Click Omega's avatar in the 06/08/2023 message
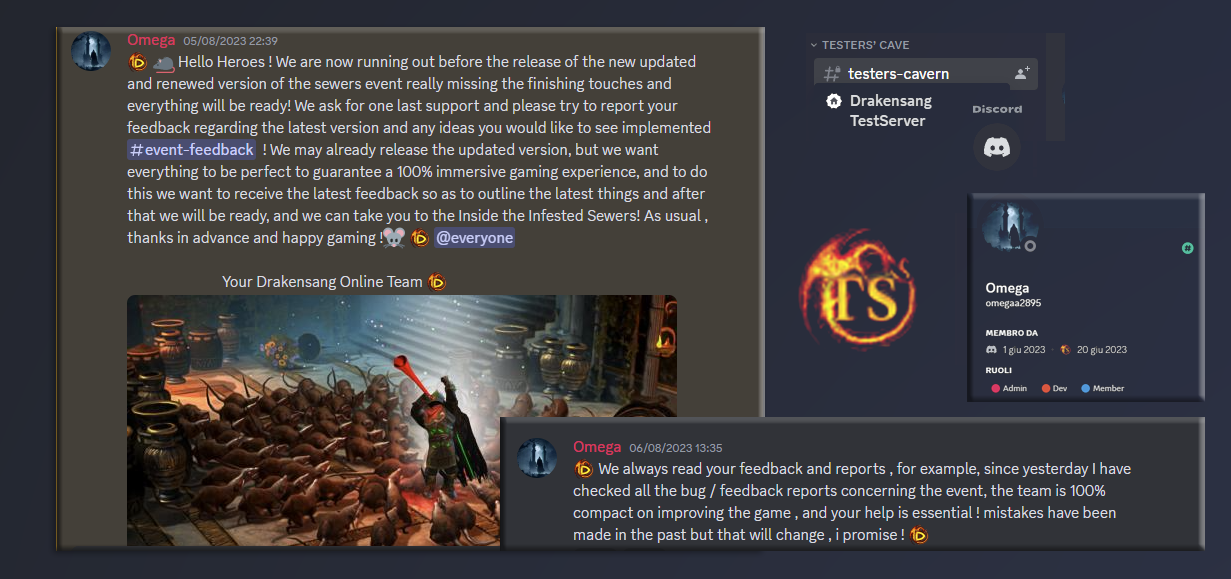This screenshot has width=1231, height=579. pyautogui.click(x=536, y=458)
